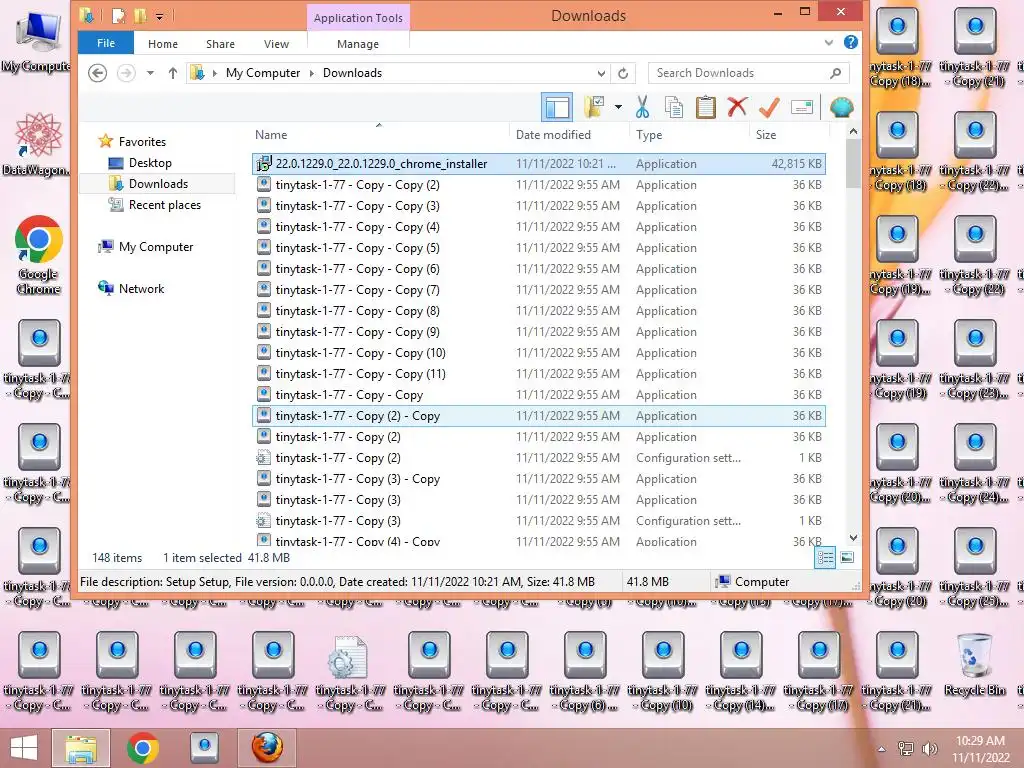This screenshot has width=1024, height=768.
Task: Open My Computer desktop icon
Action: tap(39, 41)
